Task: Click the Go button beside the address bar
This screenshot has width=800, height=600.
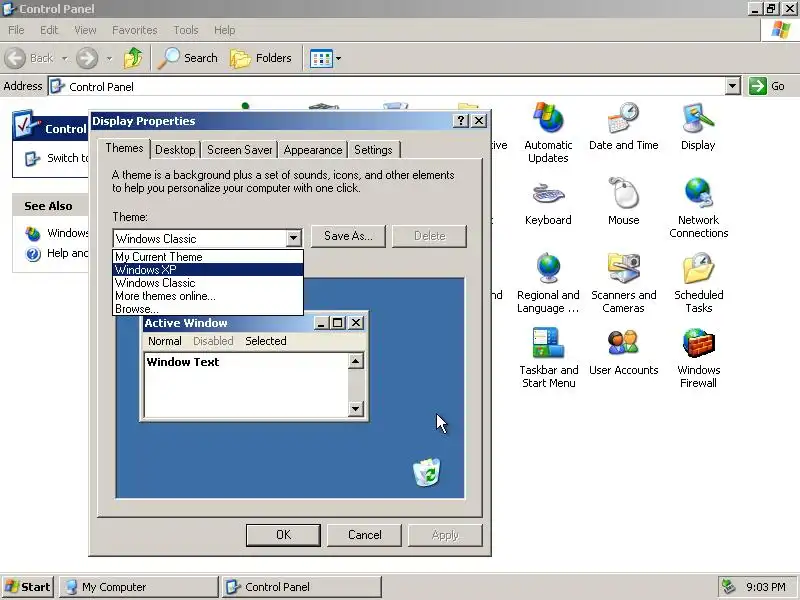Action: coord(767,86)
